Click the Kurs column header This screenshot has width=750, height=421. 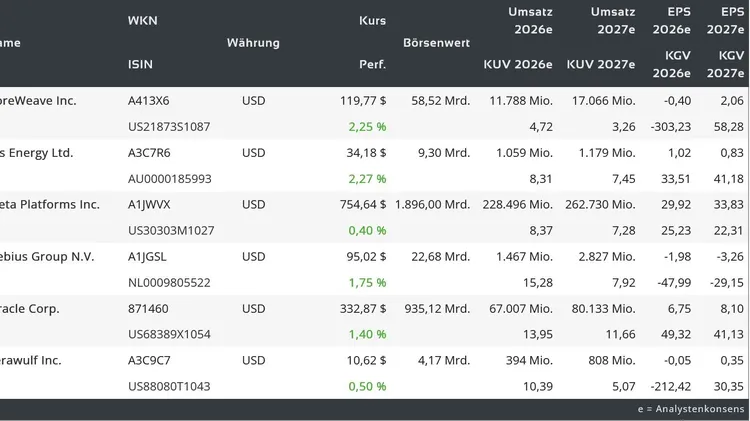point(372,21)
